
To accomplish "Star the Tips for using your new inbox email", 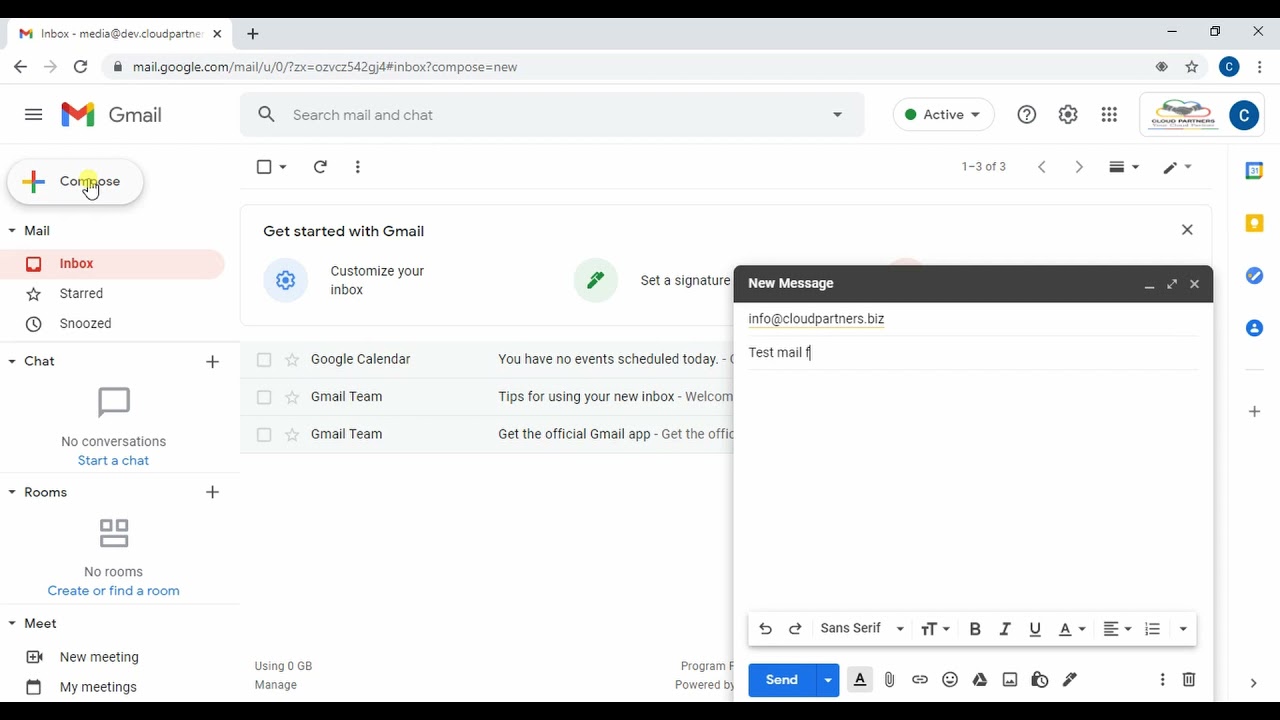I will (292, 397).
